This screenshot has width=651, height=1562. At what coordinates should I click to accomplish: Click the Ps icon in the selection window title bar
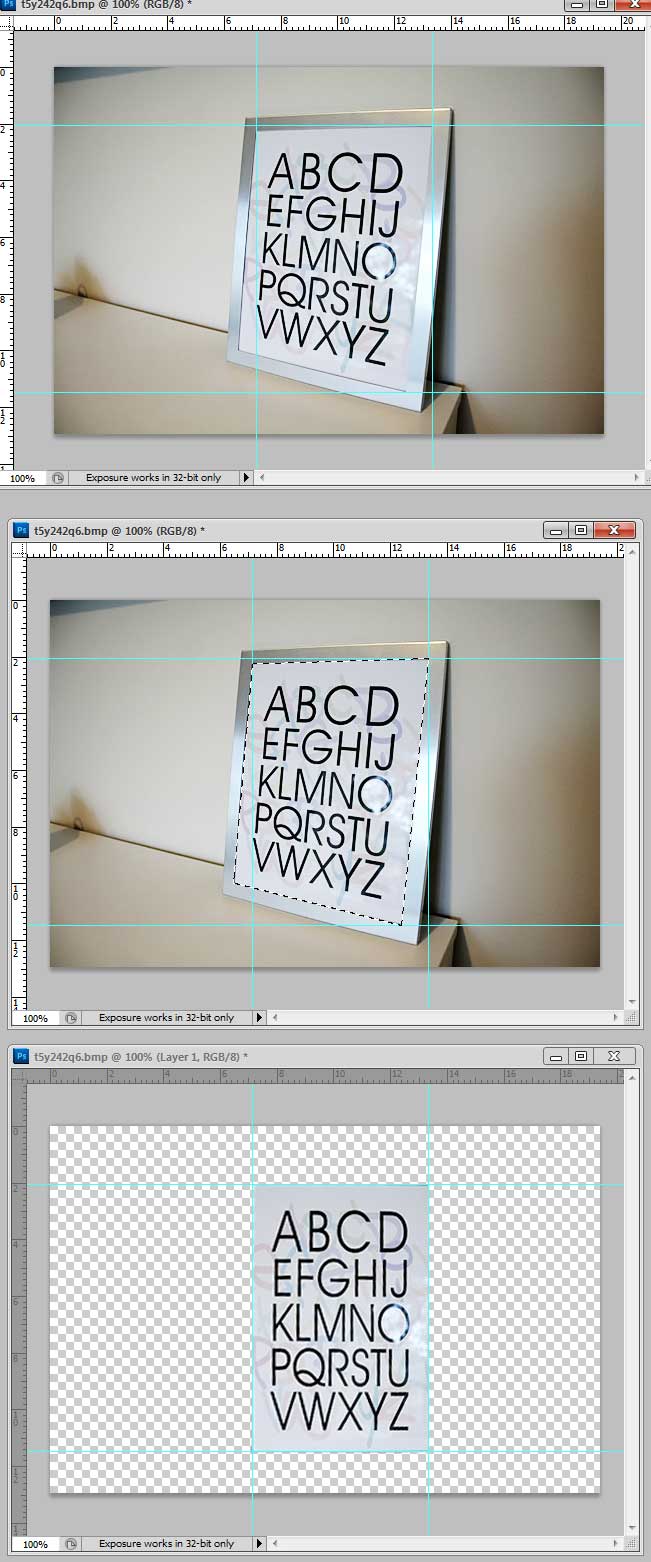click(21, 530)
